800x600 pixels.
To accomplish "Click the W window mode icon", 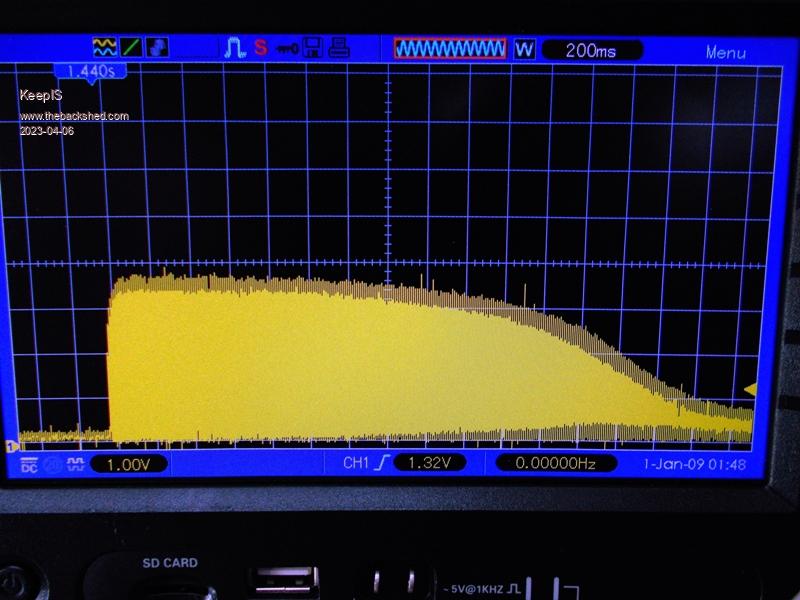I will (526, 48).
